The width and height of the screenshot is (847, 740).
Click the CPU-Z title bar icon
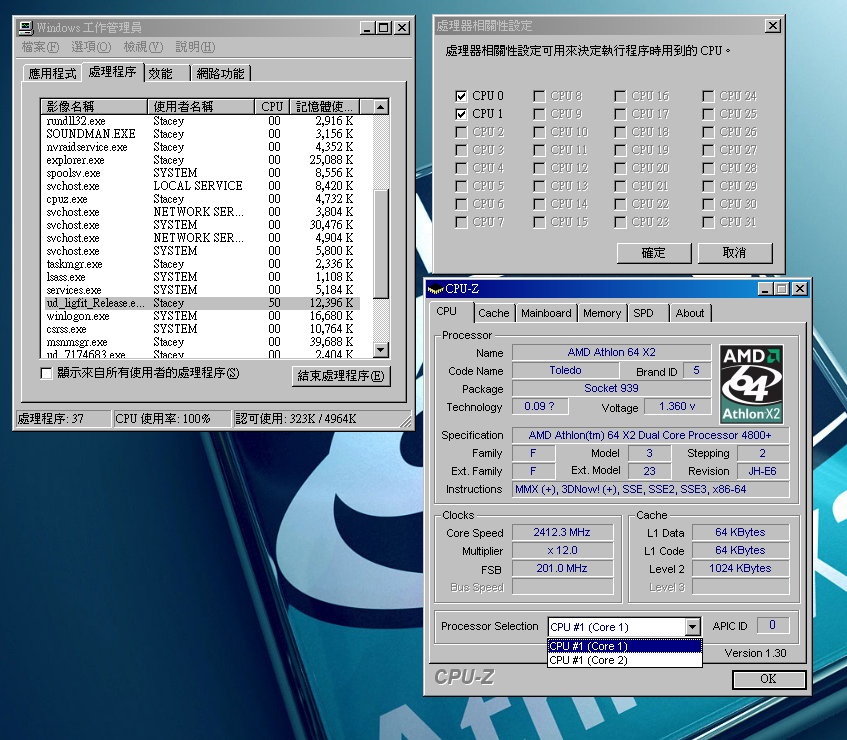click(435, 289)
